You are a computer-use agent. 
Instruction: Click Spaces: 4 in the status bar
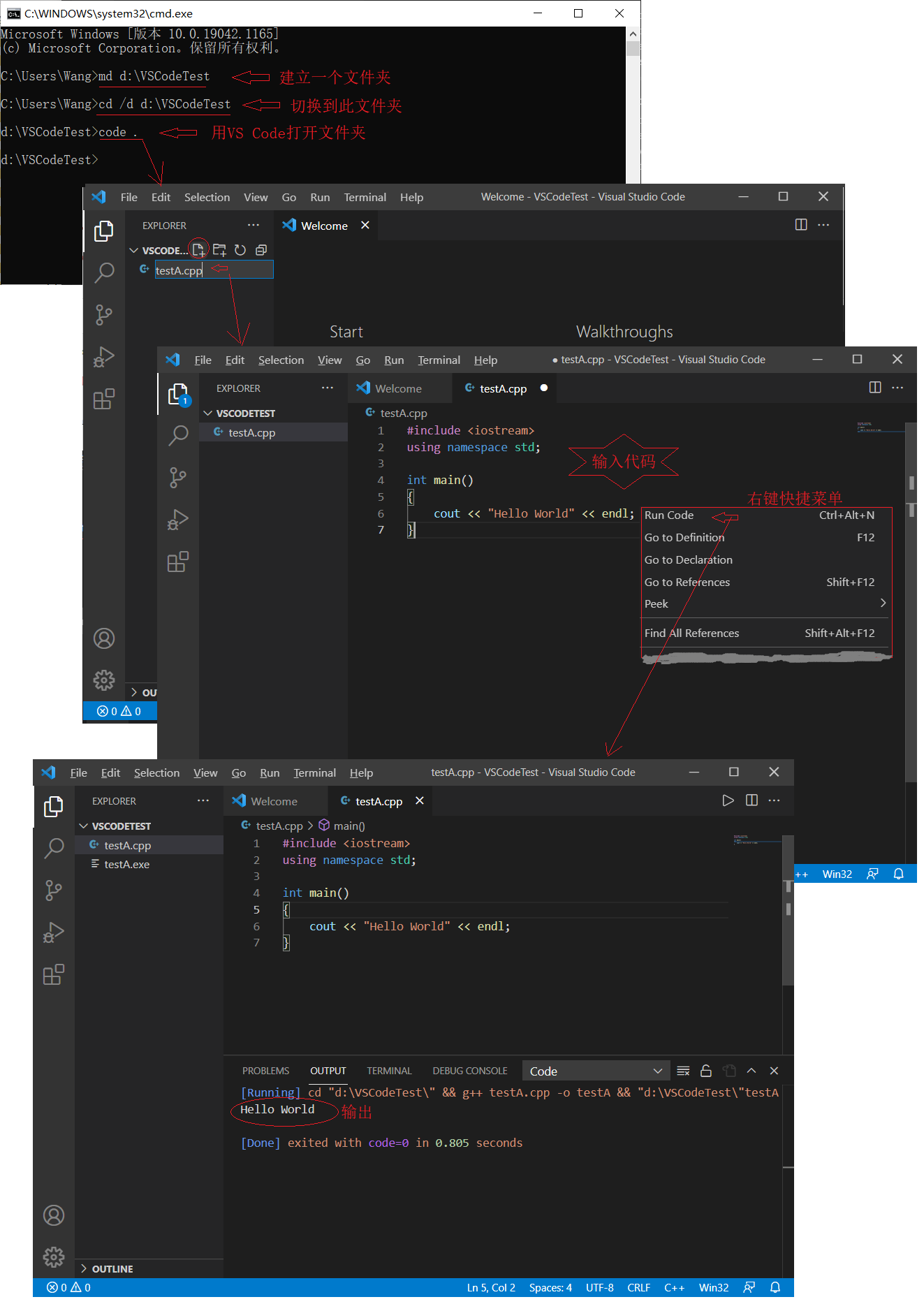click(550, 1287)
